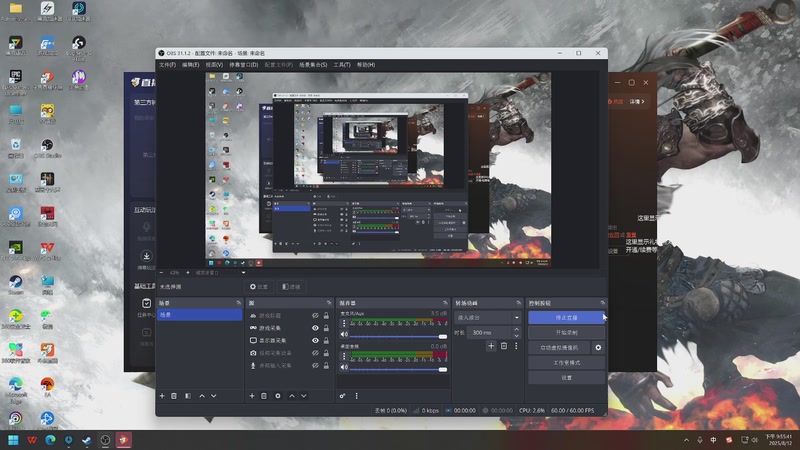This screenshot has height=450, width=800.
Task: Open the 场景集合(S) menu
Action: [x=313, y=65]
